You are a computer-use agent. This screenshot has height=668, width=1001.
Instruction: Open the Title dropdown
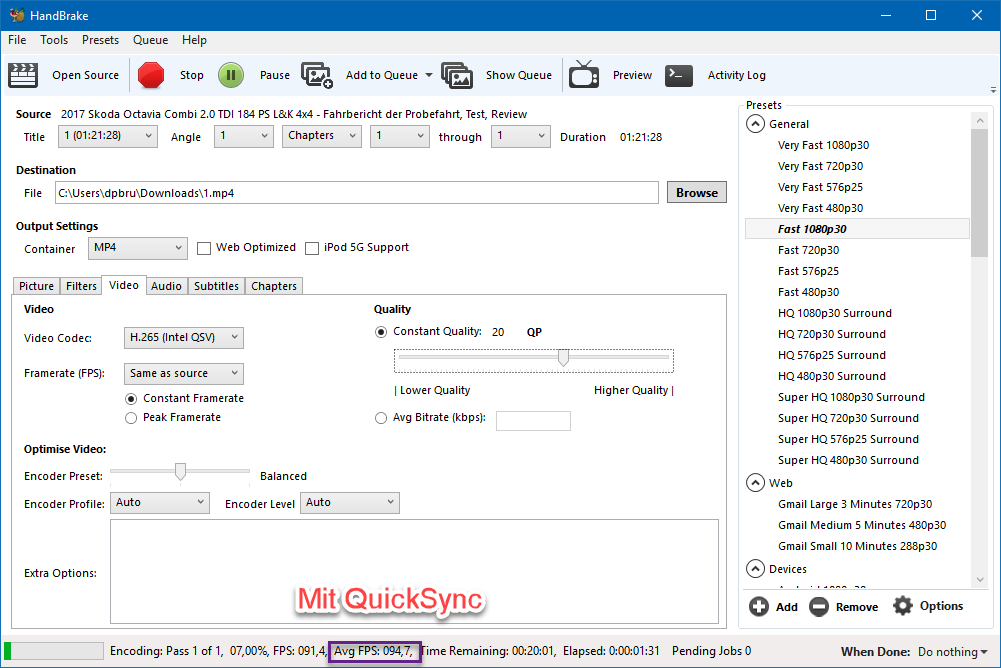pyautogui.click(x=108, y=136)
